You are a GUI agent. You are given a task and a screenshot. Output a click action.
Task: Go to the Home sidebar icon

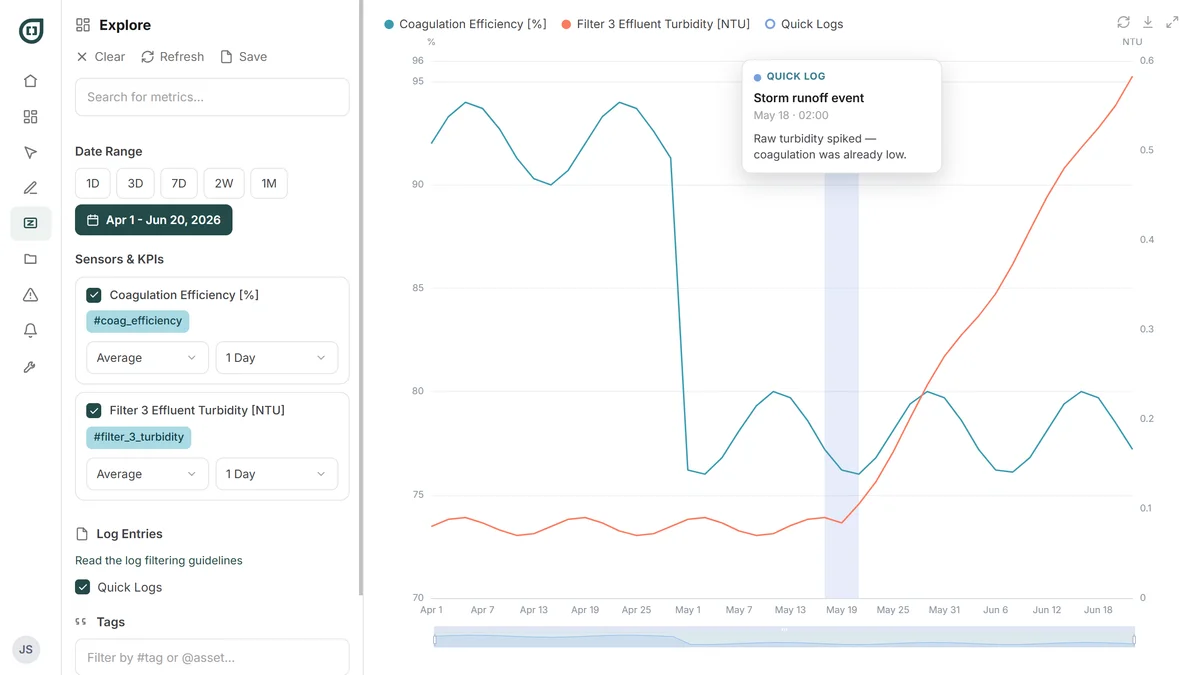(30, 81)
